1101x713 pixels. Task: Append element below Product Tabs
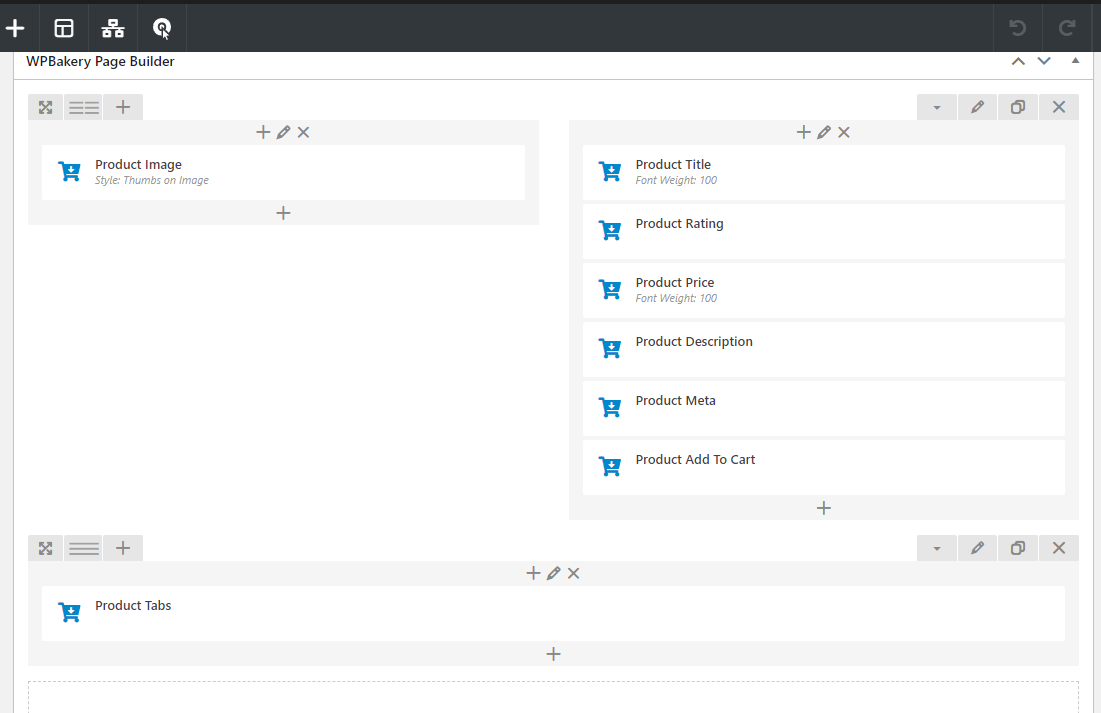pos(553,654)
